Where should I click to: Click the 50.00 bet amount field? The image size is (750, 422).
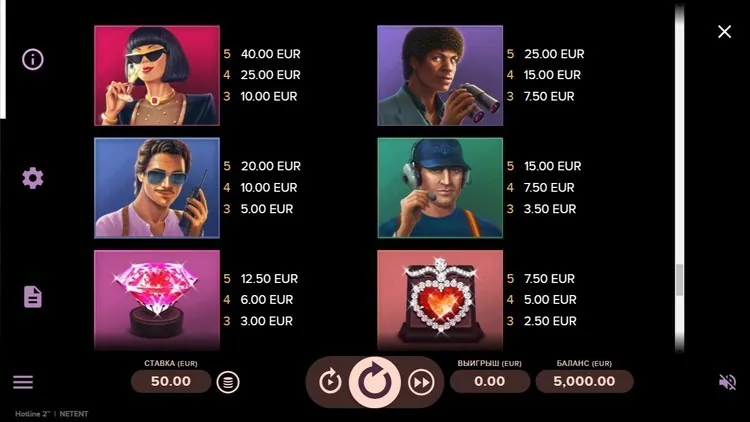point(171,381)
